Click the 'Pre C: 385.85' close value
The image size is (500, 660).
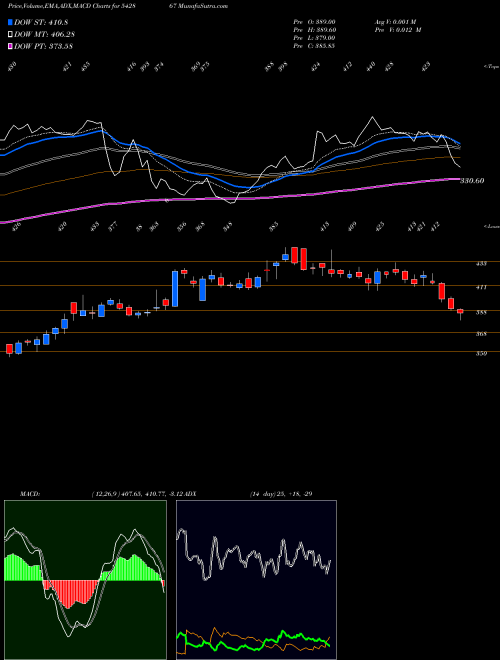314,46
